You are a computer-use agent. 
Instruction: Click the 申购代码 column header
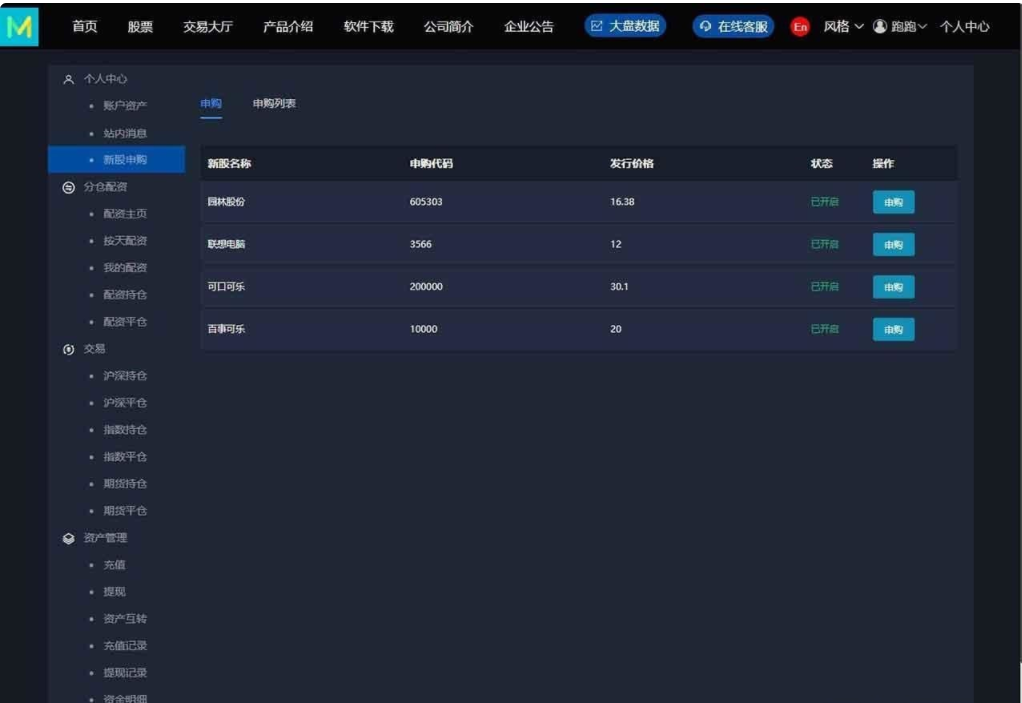[431, 164]
